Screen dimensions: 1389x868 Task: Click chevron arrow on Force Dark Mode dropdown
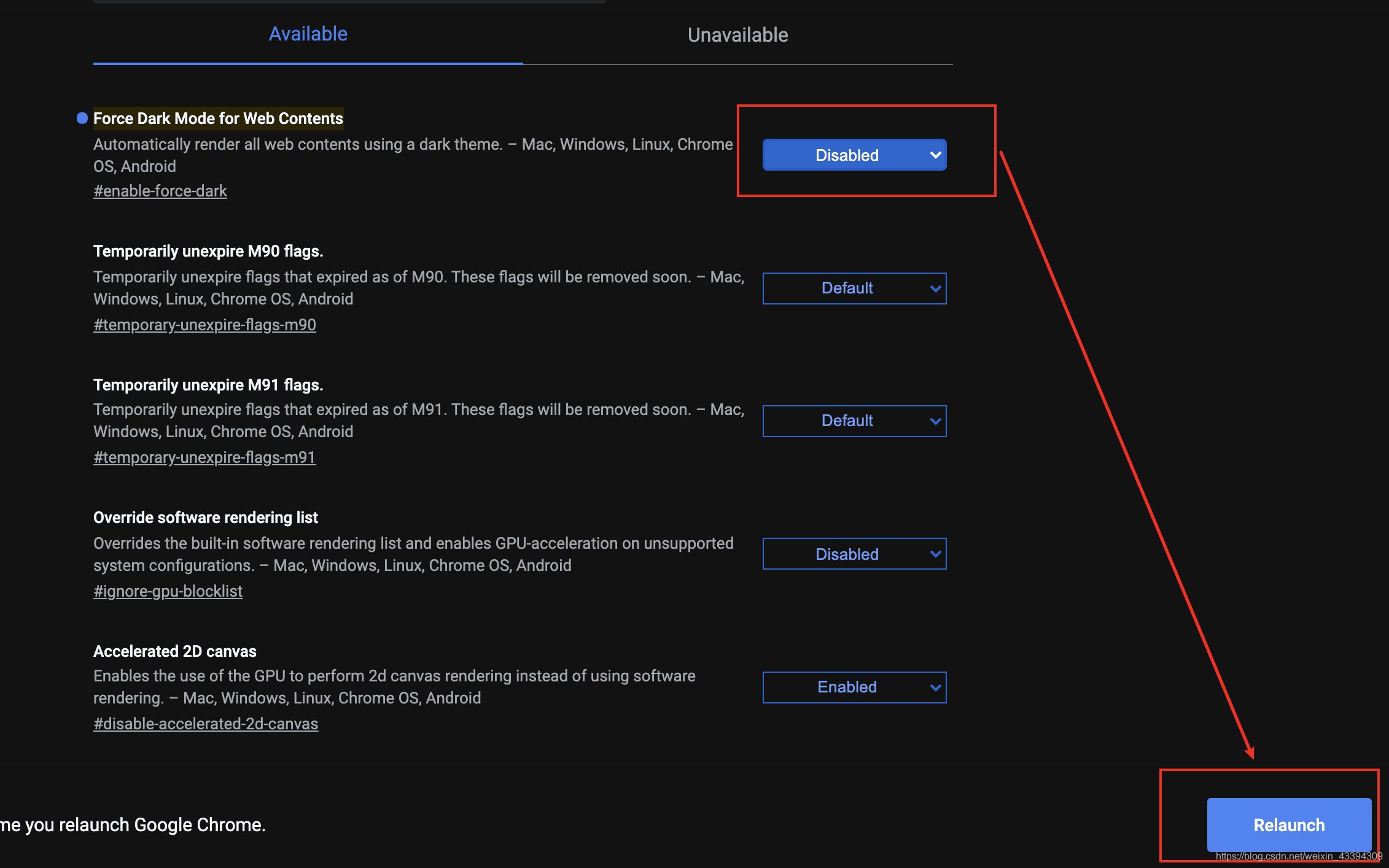pyautogui.click(x=935, y=155)
